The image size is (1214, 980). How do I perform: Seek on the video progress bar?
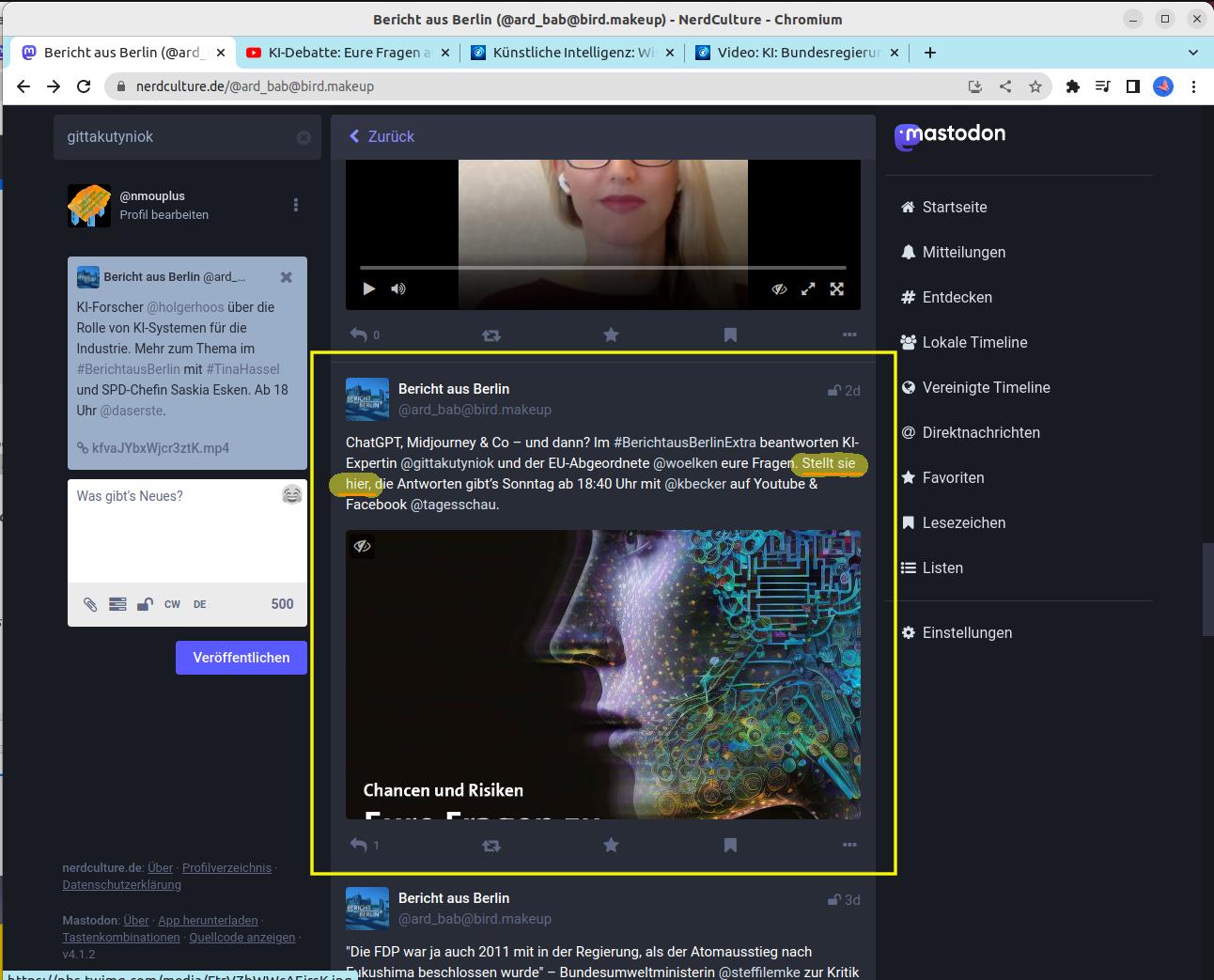coord(603,268)
